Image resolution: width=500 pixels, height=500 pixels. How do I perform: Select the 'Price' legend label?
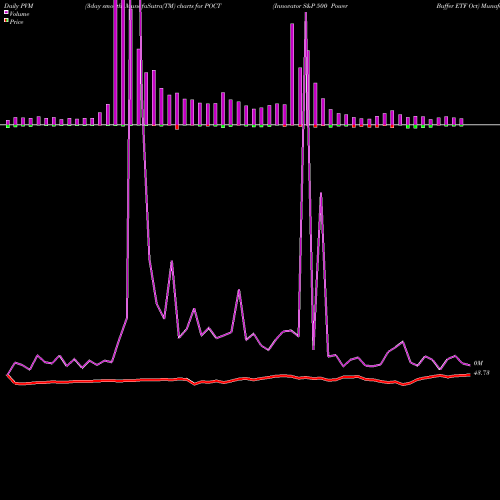click(16, 22)
